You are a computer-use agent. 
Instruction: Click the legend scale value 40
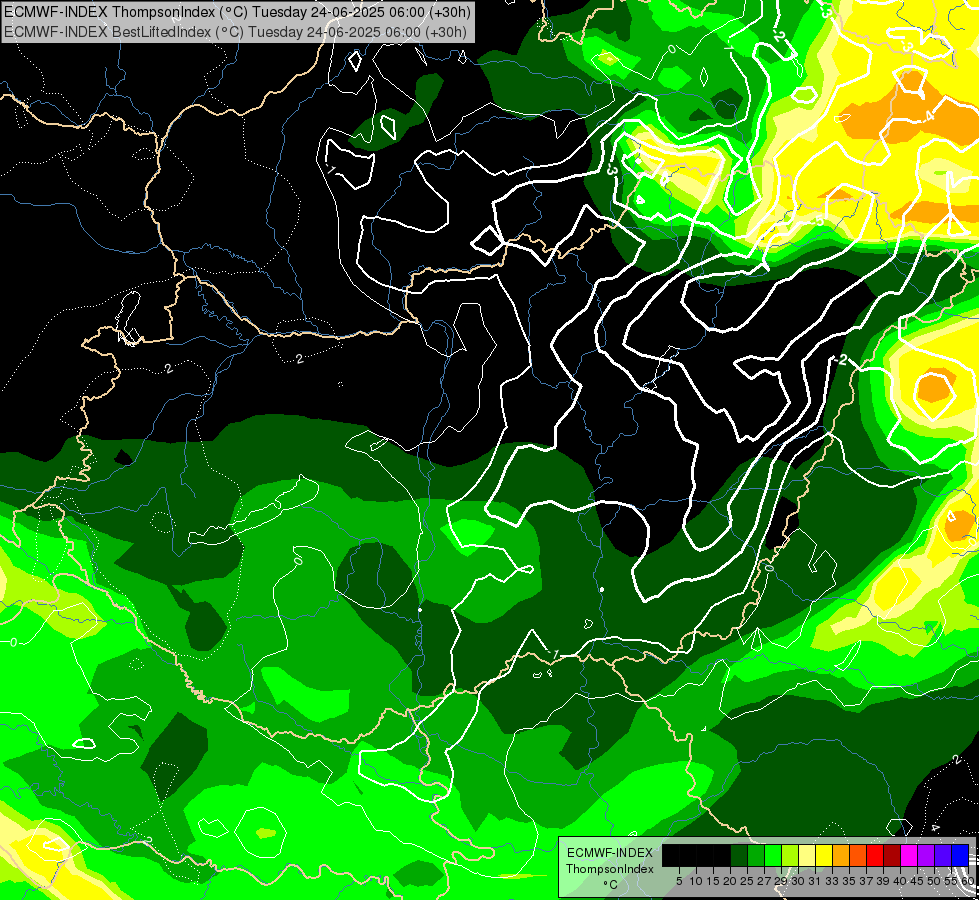tap(900, 881)
